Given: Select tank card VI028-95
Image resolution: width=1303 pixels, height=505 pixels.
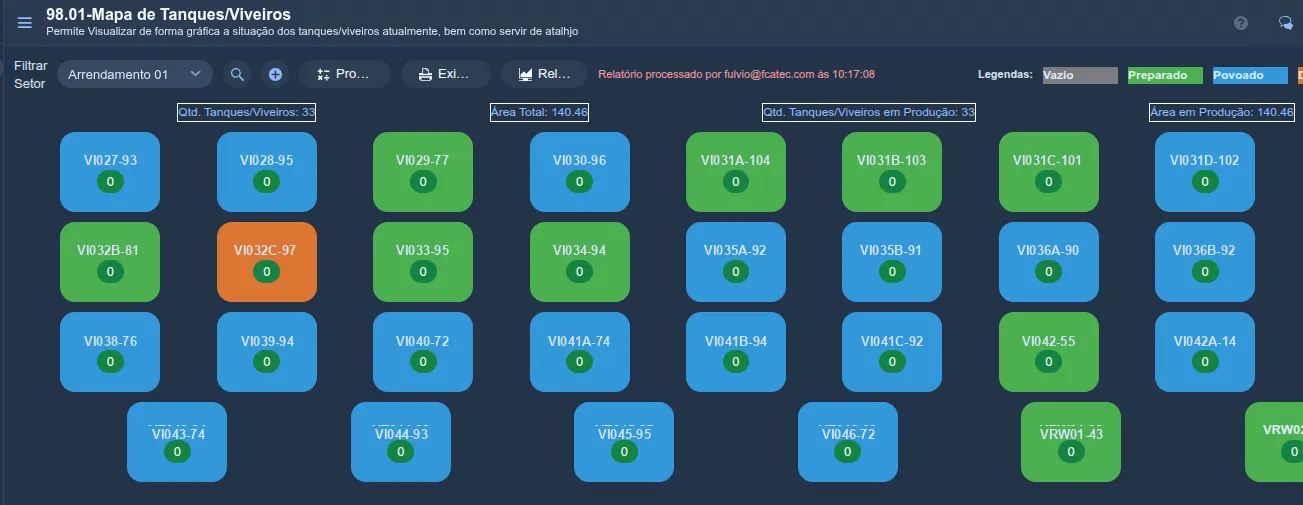Looking at the screenshot, I should coord(267,172).
